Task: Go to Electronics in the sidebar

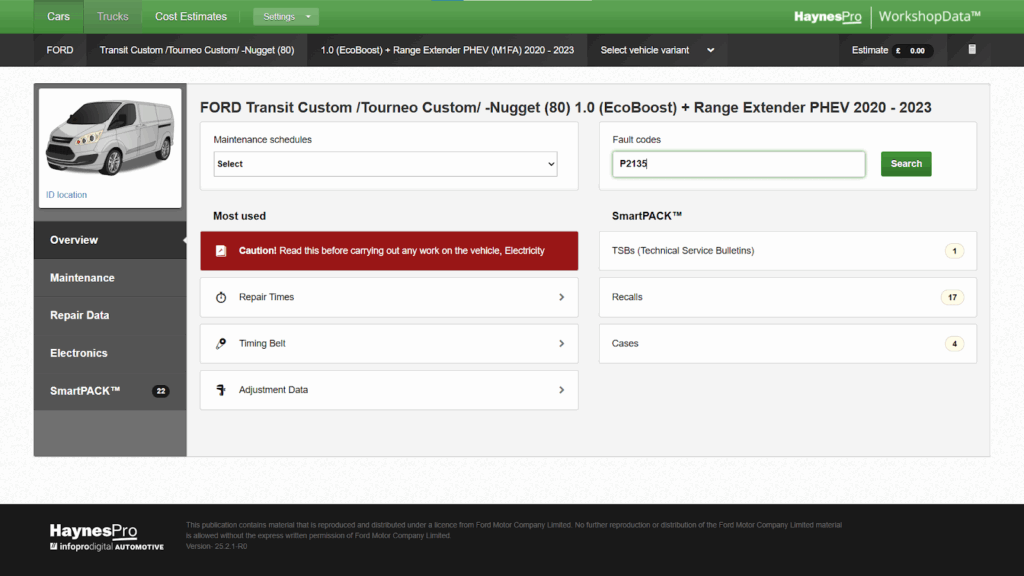Action: tap(79, 353)
